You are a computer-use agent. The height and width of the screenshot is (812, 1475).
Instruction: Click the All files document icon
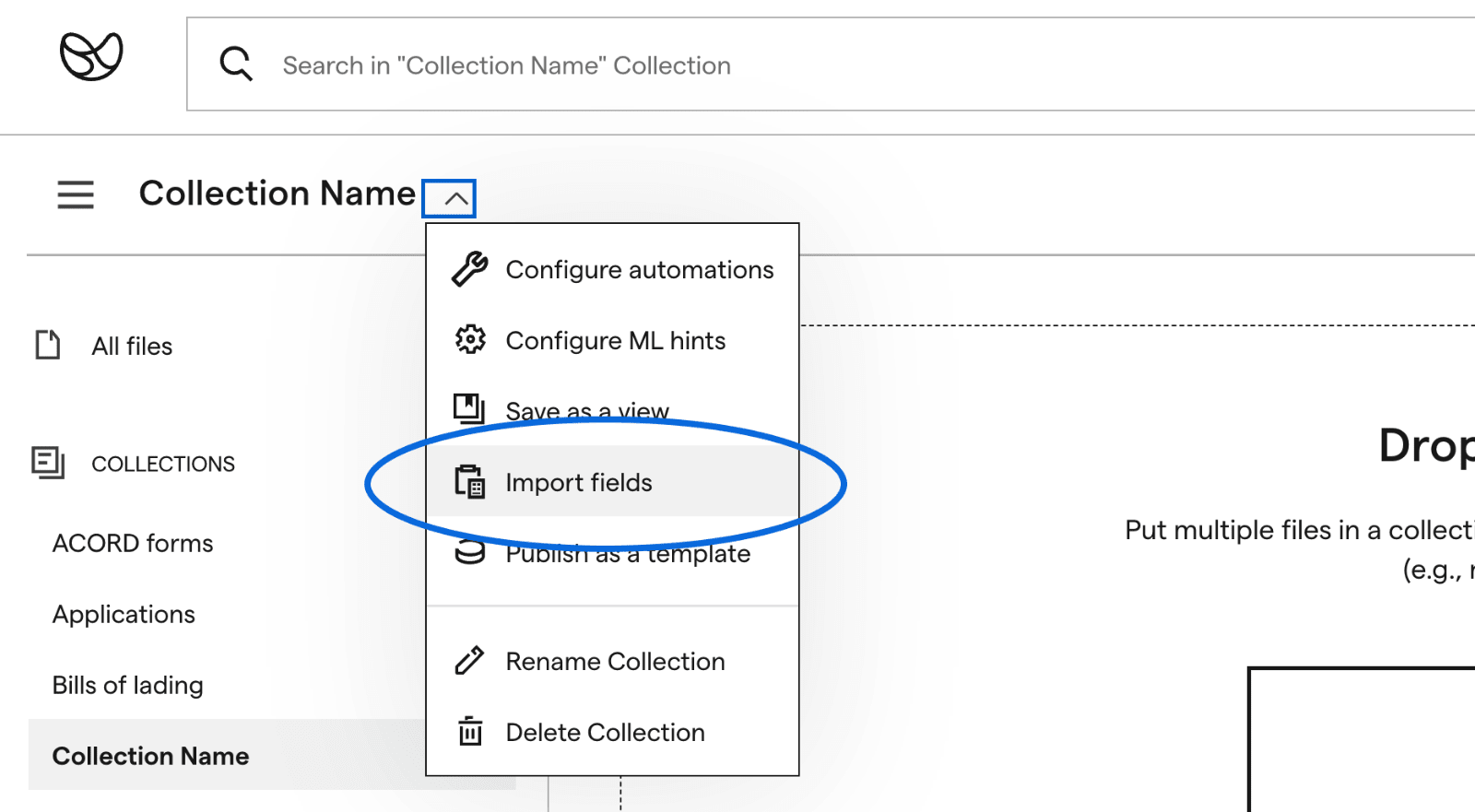click(48, 345)
